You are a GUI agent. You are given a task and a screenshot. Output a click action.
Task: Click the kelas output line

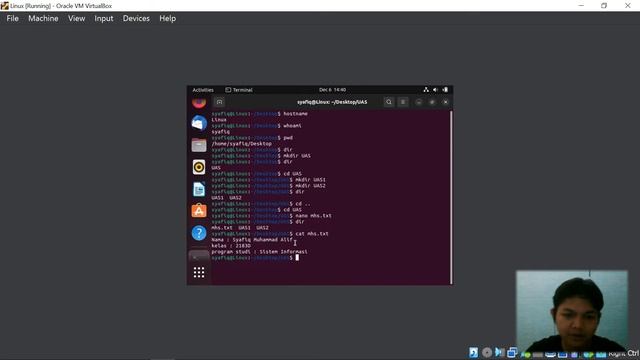(231, 246)
